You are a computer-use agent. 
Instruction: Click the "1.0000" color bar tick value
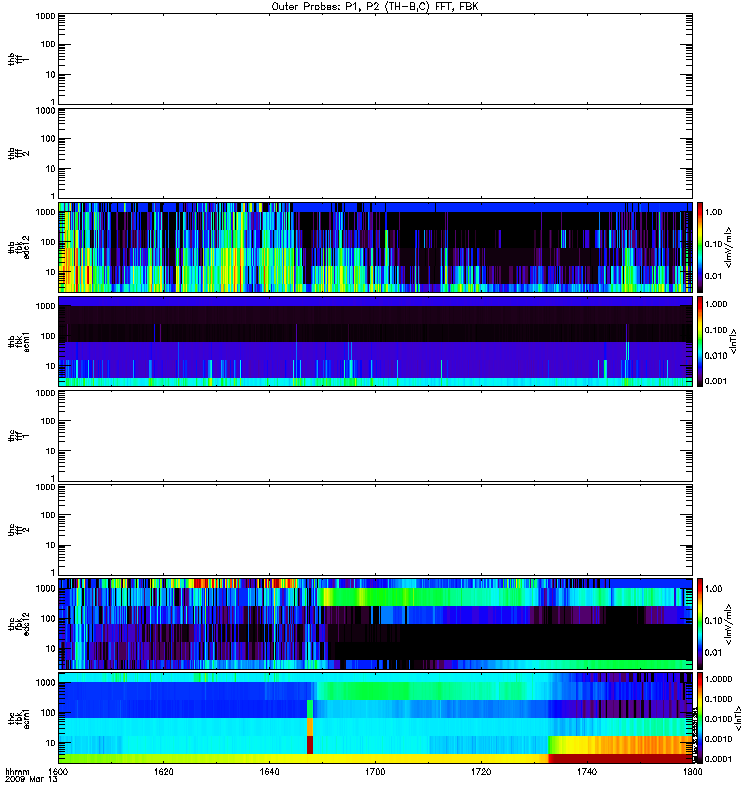[x=718, y=679]
